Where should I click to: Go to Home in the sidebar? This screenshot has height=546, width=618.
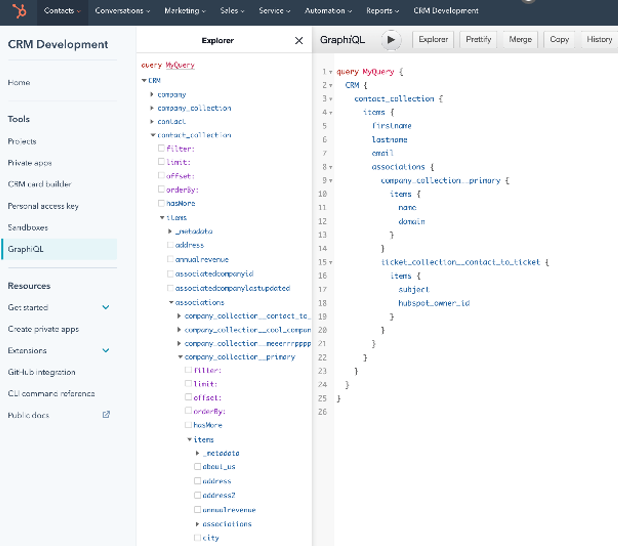point(19,82)
